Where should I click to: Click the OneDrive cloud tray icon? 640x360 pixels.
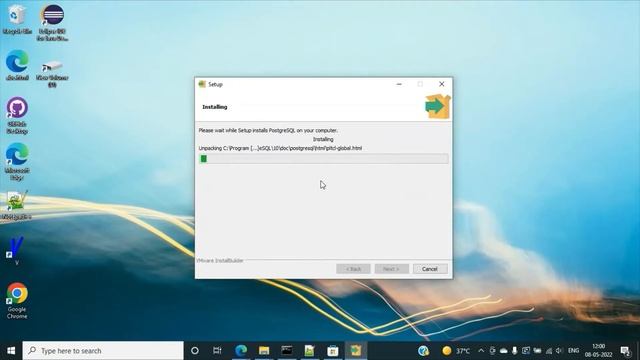coord(504,351)
